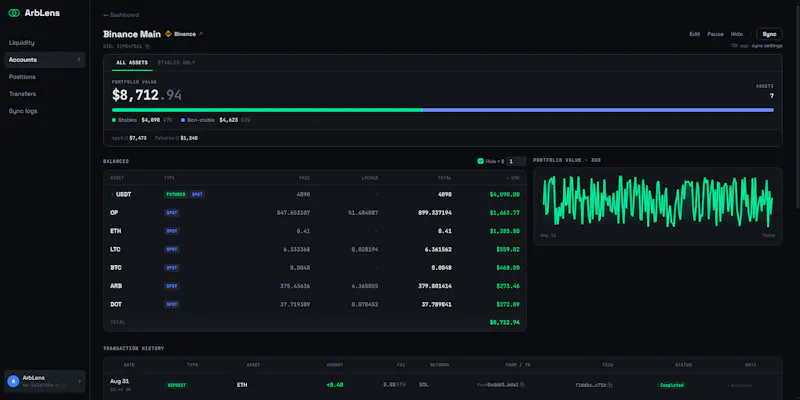Click the futures info icon beside $1,240
This screenshot has width=800, height=400.
177,138
